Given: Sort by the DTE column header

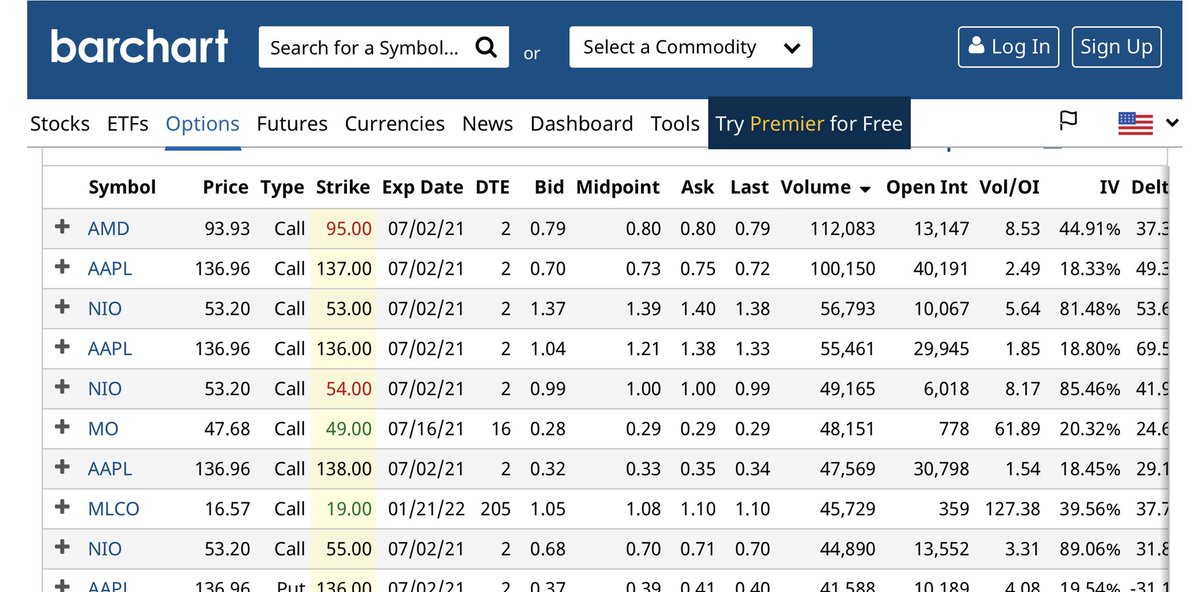Looking at the screenshot, I should [x=492, y=187].
